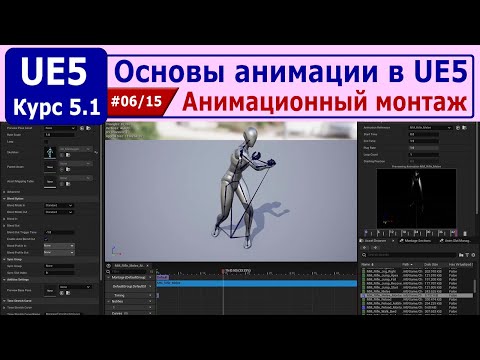Select the MM_Rifle_Walk_Bwd asset row
The width and height of the screenshot is (480, 360).
(x=417, y=312)
